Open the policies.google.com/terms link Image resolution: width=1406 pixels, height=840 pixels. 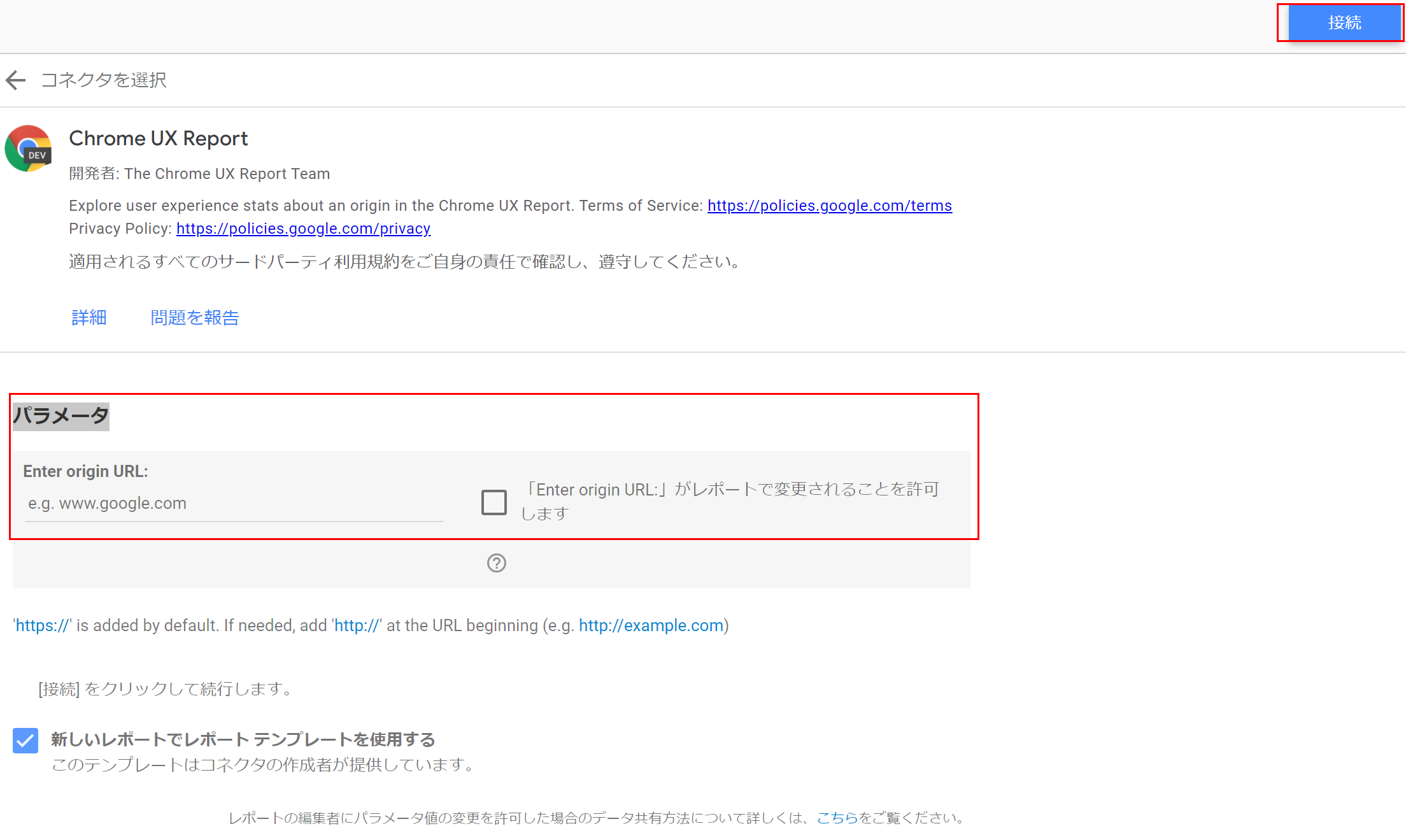(x=829, y=206)
